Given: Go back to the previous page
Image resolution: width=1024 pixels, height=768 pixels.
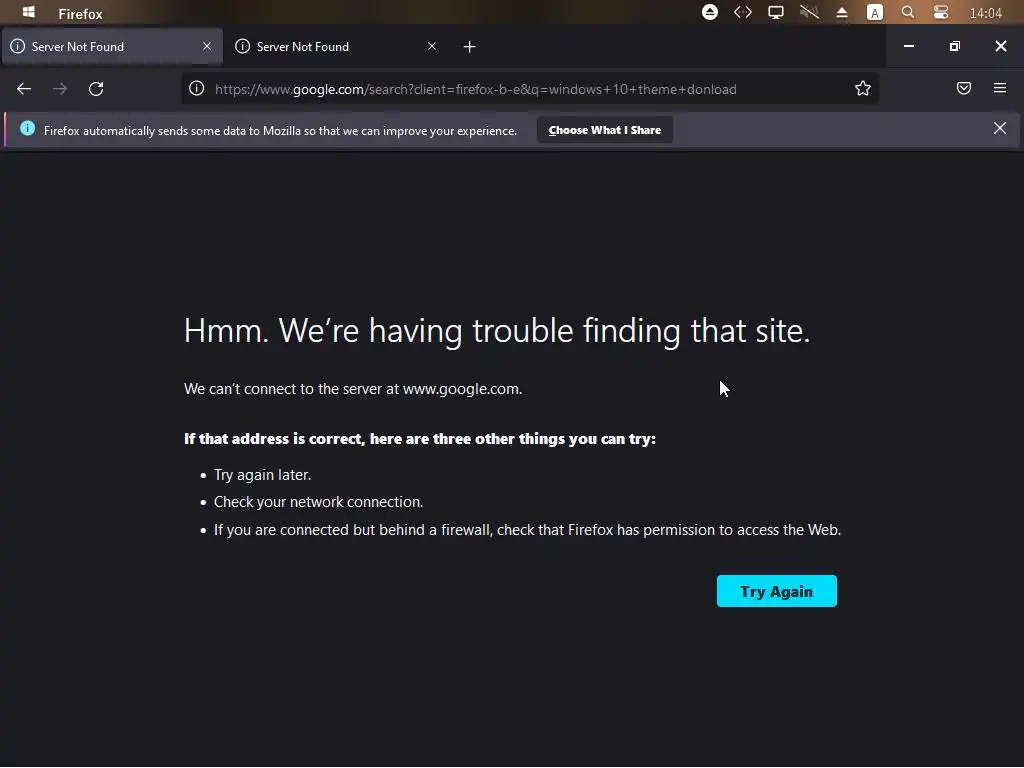Looking at the screenshot, I should [x=24, y=89].
